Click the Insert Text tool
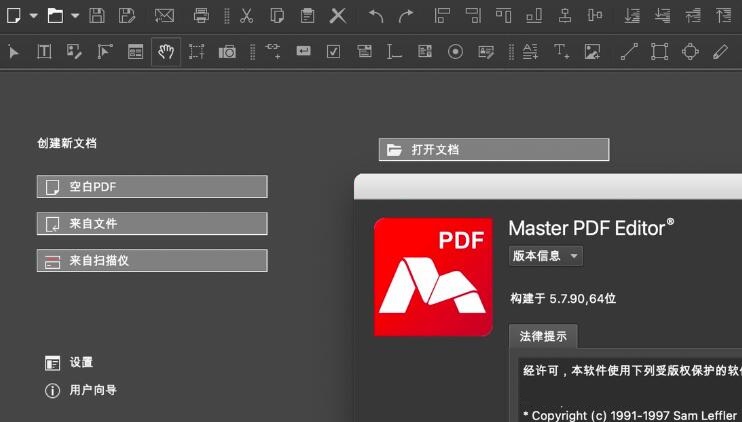Viewport: 742px width, 422px height. (x=562, y=51)
